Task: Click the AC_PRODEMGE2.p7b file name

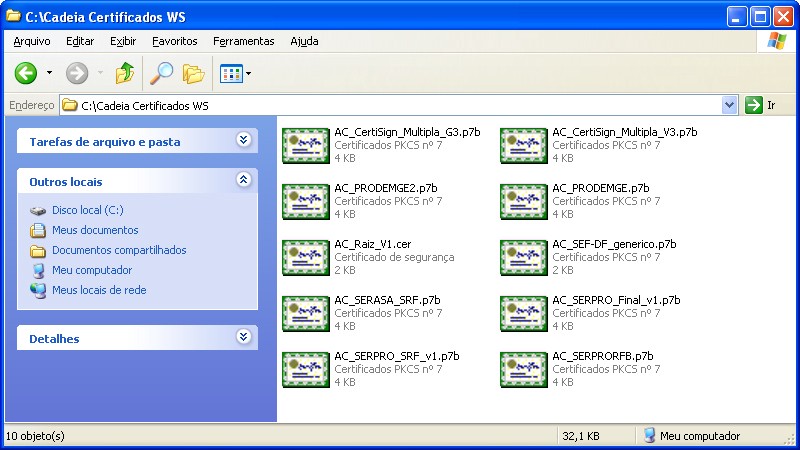Action: coord(386,188)
